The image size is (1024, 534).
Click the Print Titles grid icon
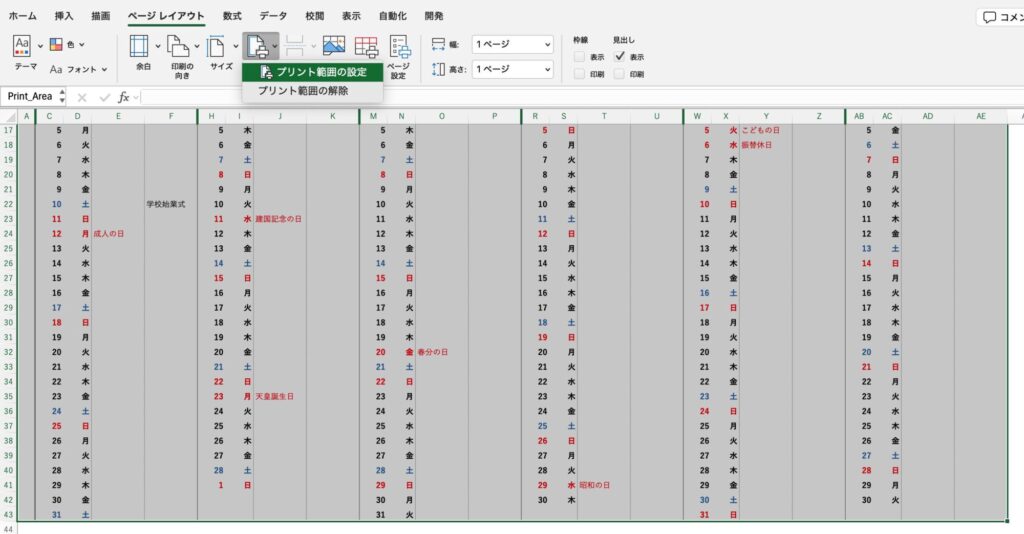(x=366, y=46)
